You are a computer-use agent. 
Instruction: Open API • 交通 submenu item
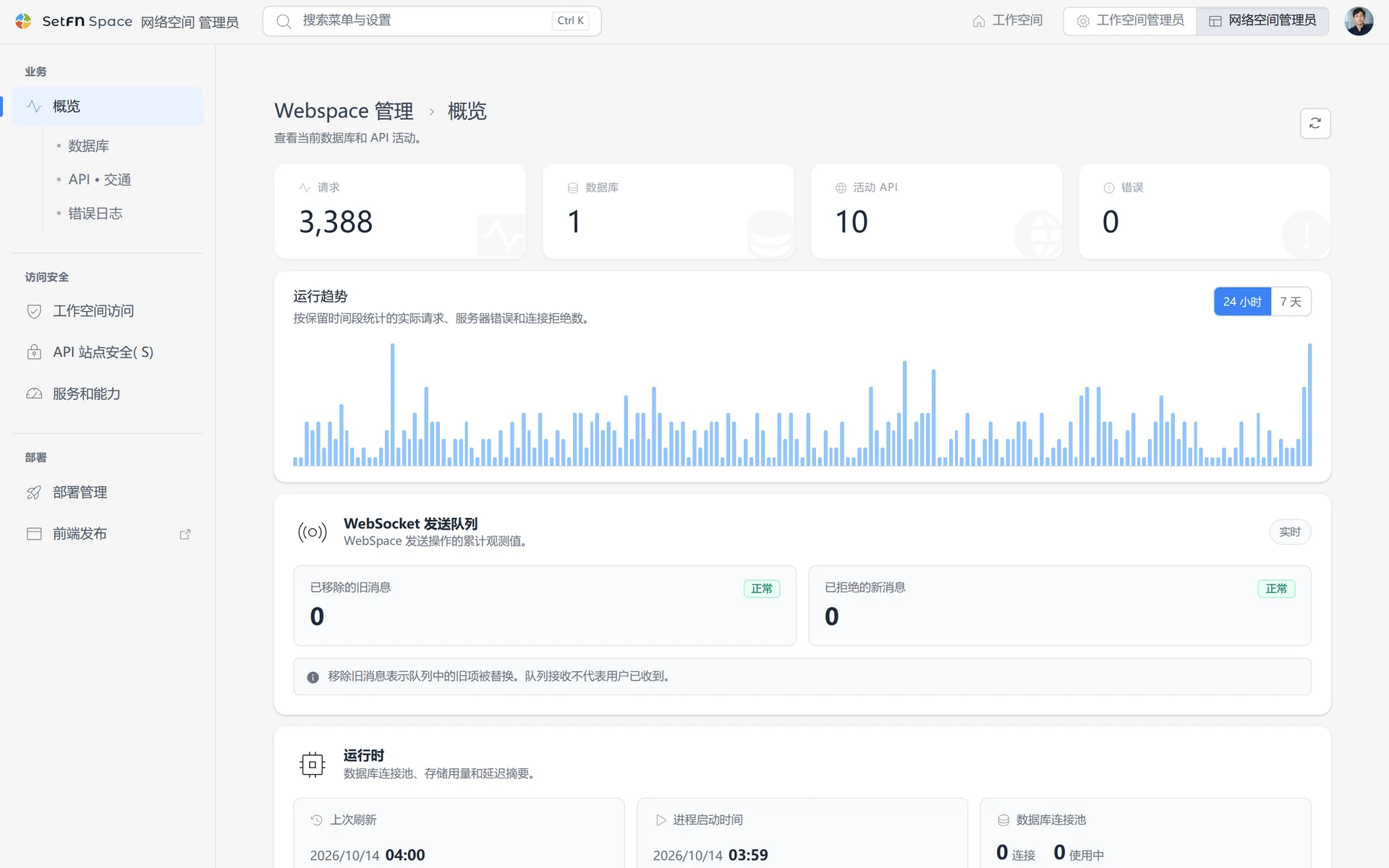point(100,179)
